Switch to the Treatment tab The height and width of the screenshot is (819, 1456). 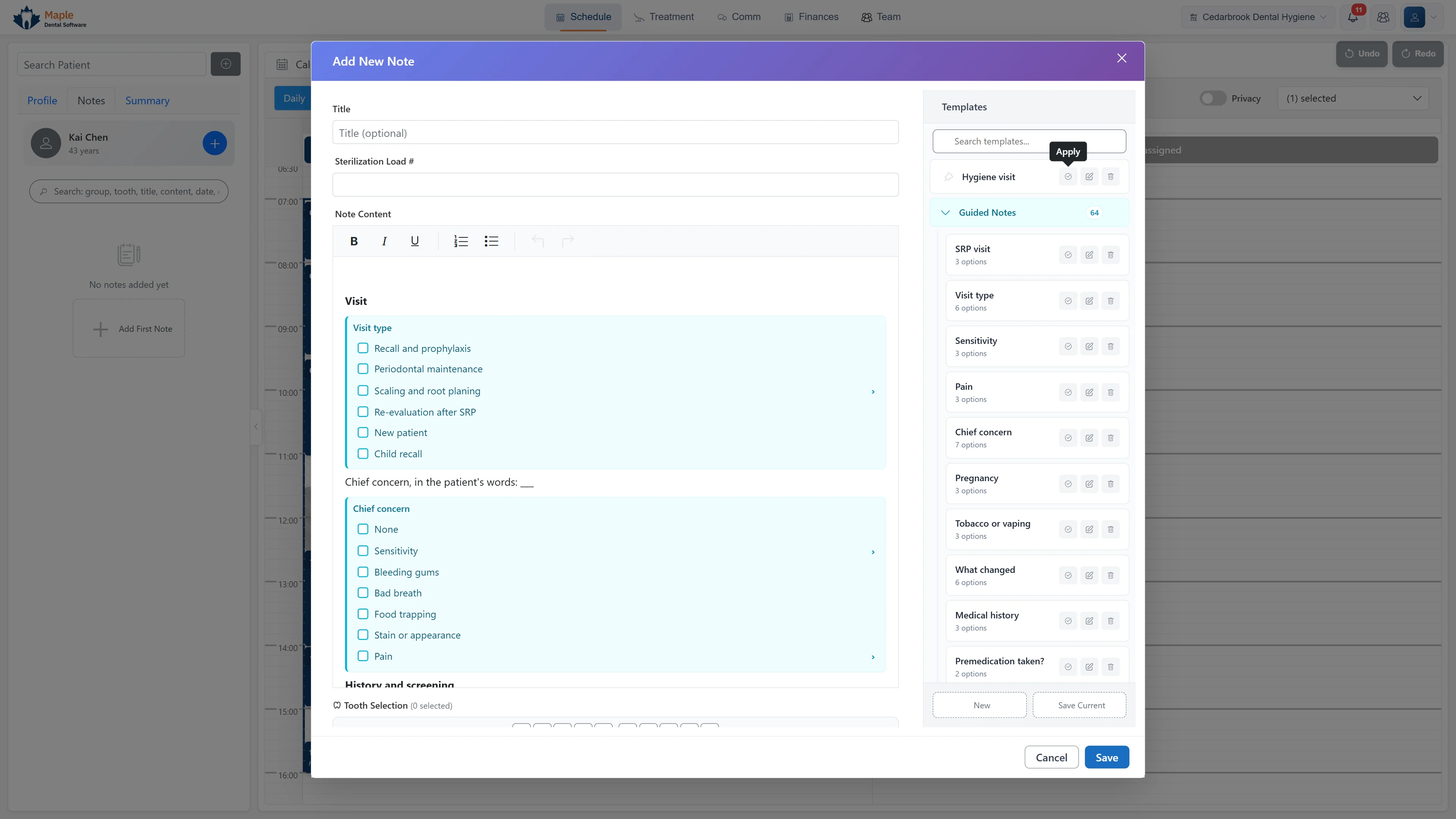[x=664, y=17]
